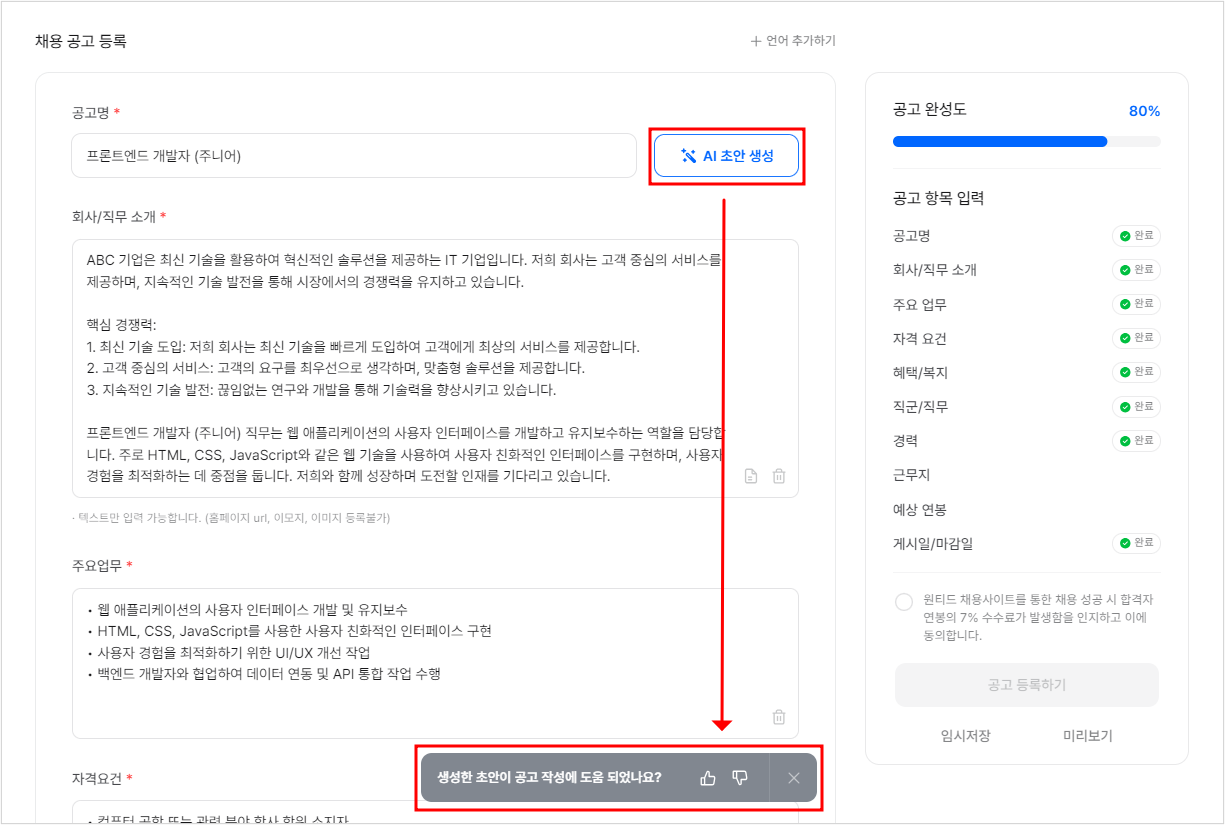Click trash icon in 주요업무 text box

pos(779,717)
